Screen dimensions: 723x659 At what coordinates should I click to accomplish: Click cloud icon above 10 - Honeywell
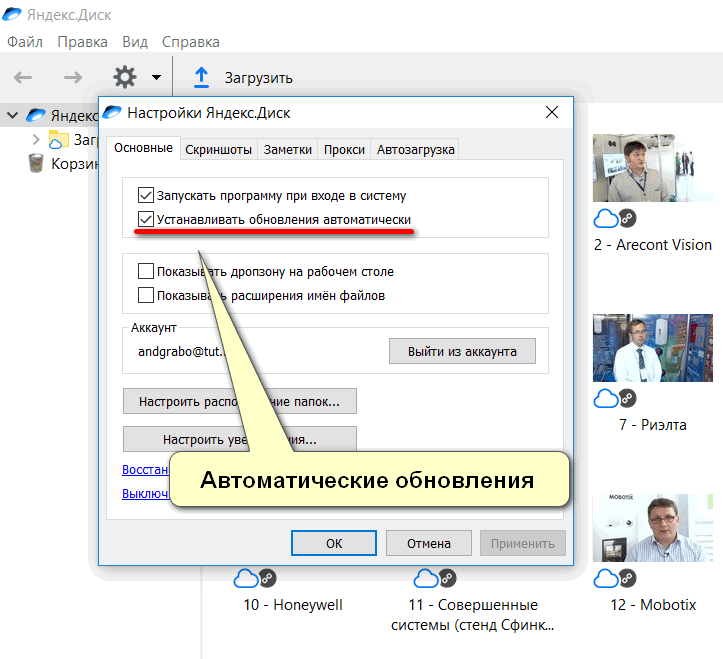click(x=246, y=578)
